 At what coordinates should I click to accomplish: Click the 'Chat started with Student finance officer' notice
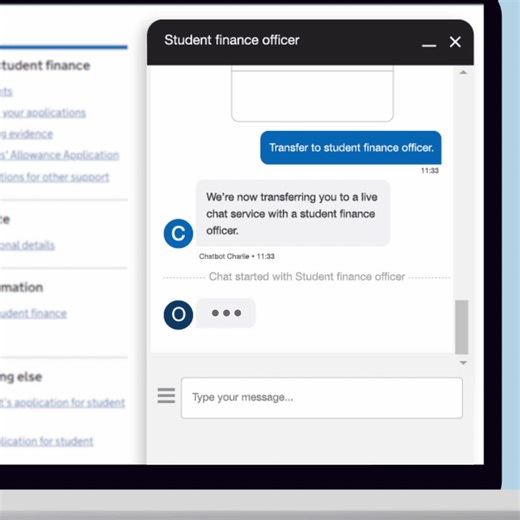[x=307, y=277]
